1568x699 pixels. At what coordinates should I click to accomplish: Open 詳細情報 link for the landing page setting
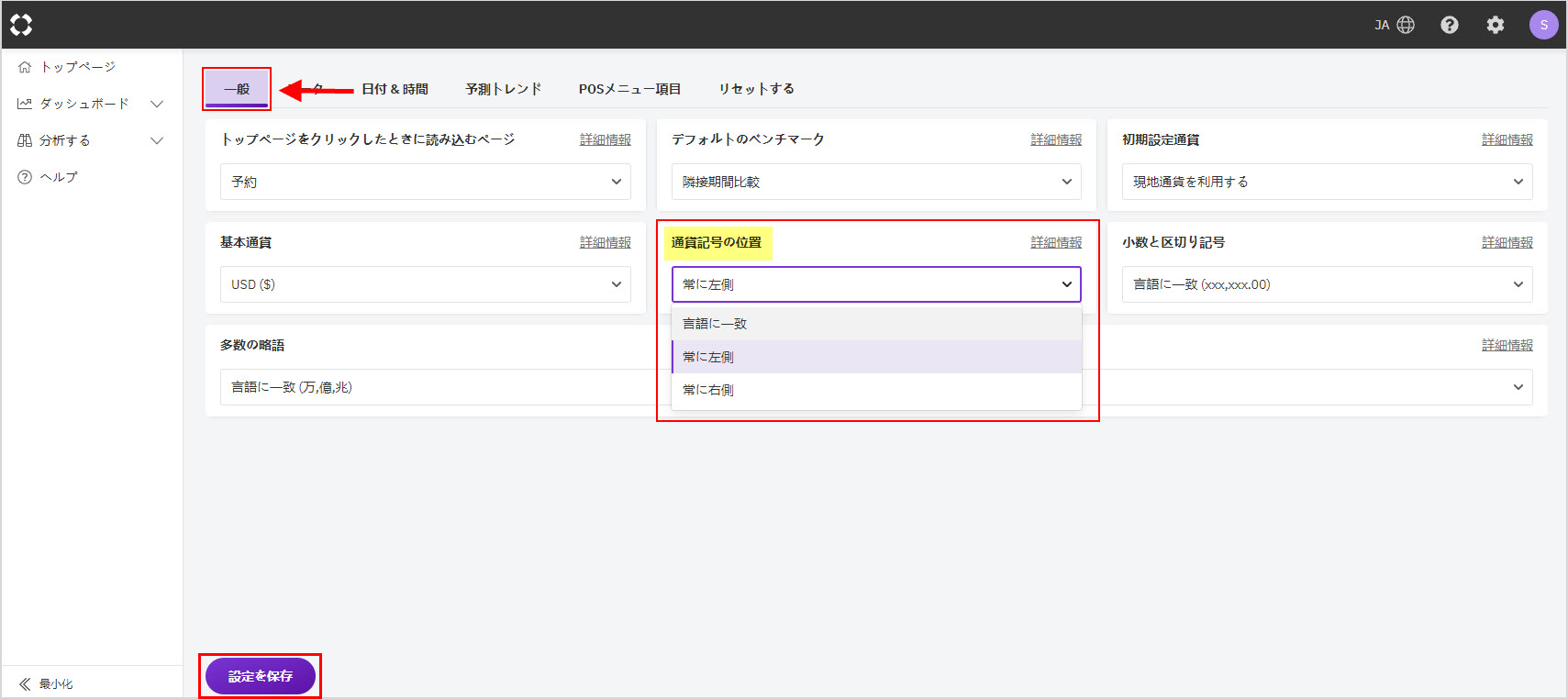[606, 139]
